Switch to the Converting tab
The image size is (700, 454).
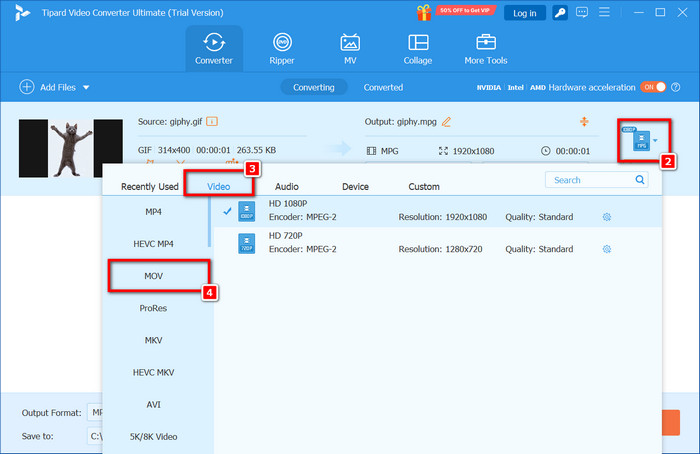tap(314, 87)
